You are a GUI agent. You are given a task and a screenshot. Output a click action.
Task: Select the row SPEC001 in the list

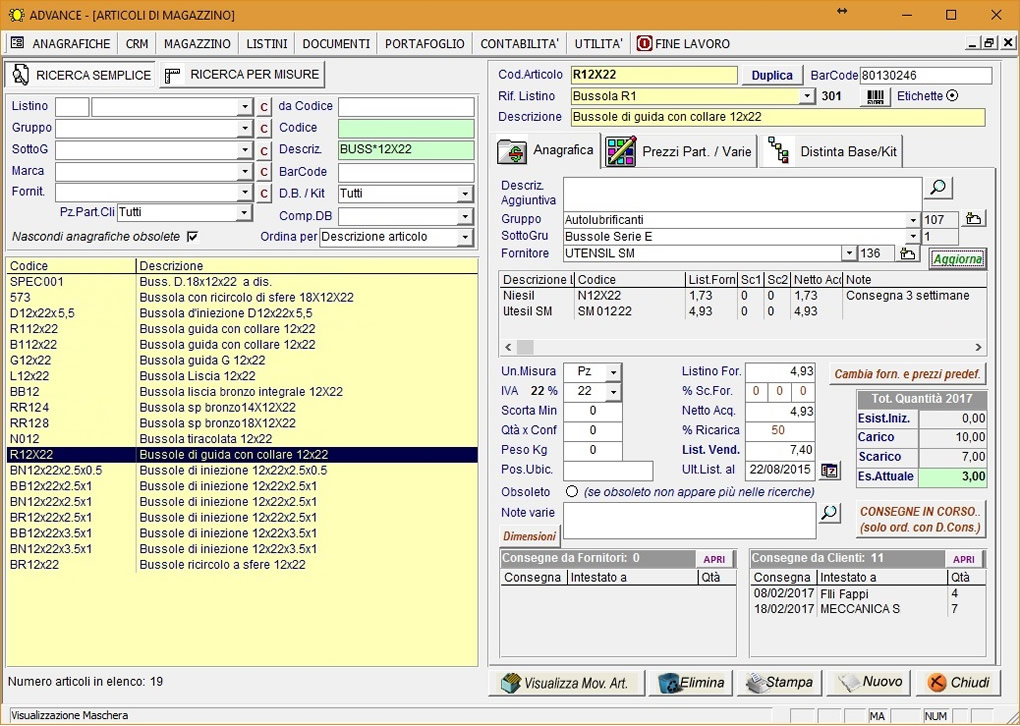tap(242, 282)
